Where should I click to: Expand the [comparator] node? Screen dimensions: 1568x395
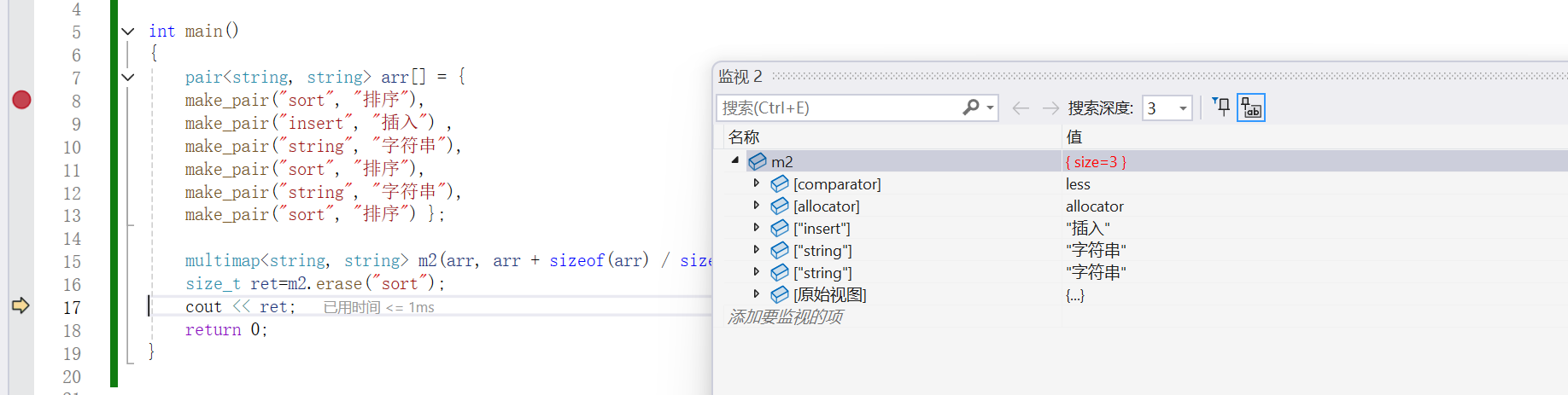click(757, 183)
